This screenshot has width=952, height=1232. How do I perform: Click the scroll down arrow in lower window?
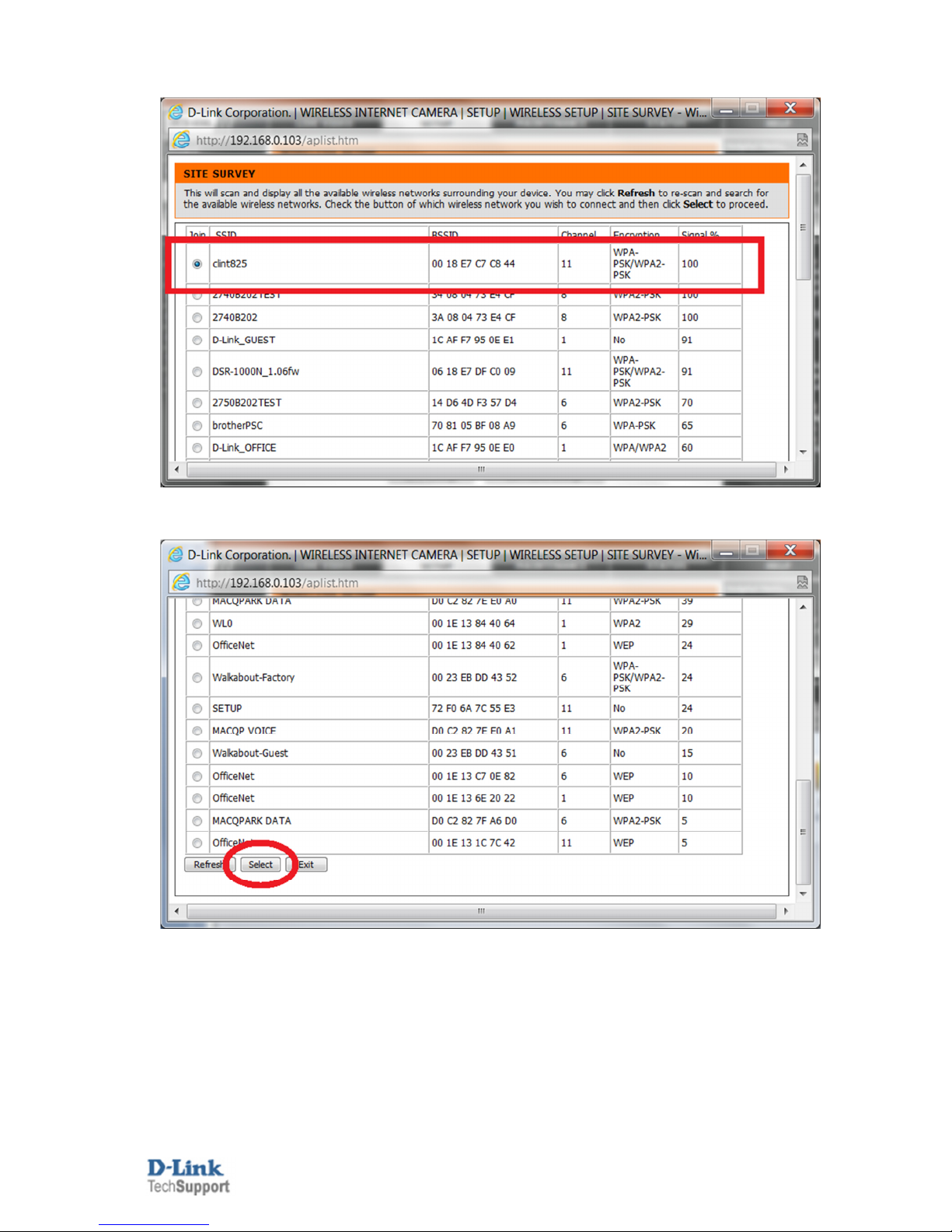click(803, 895)
